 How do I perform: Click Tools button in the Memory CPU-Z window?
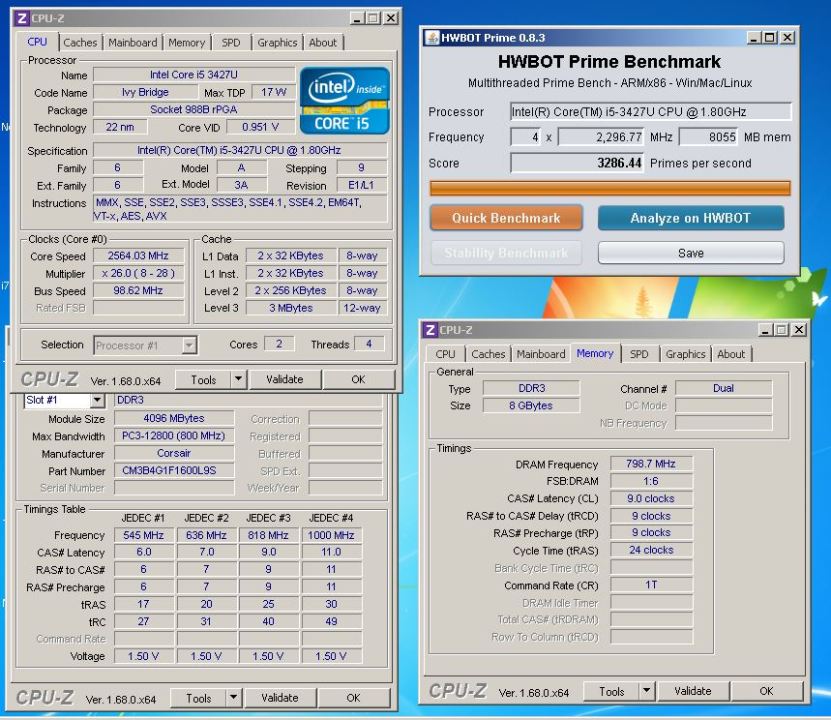tap(612, 691)
